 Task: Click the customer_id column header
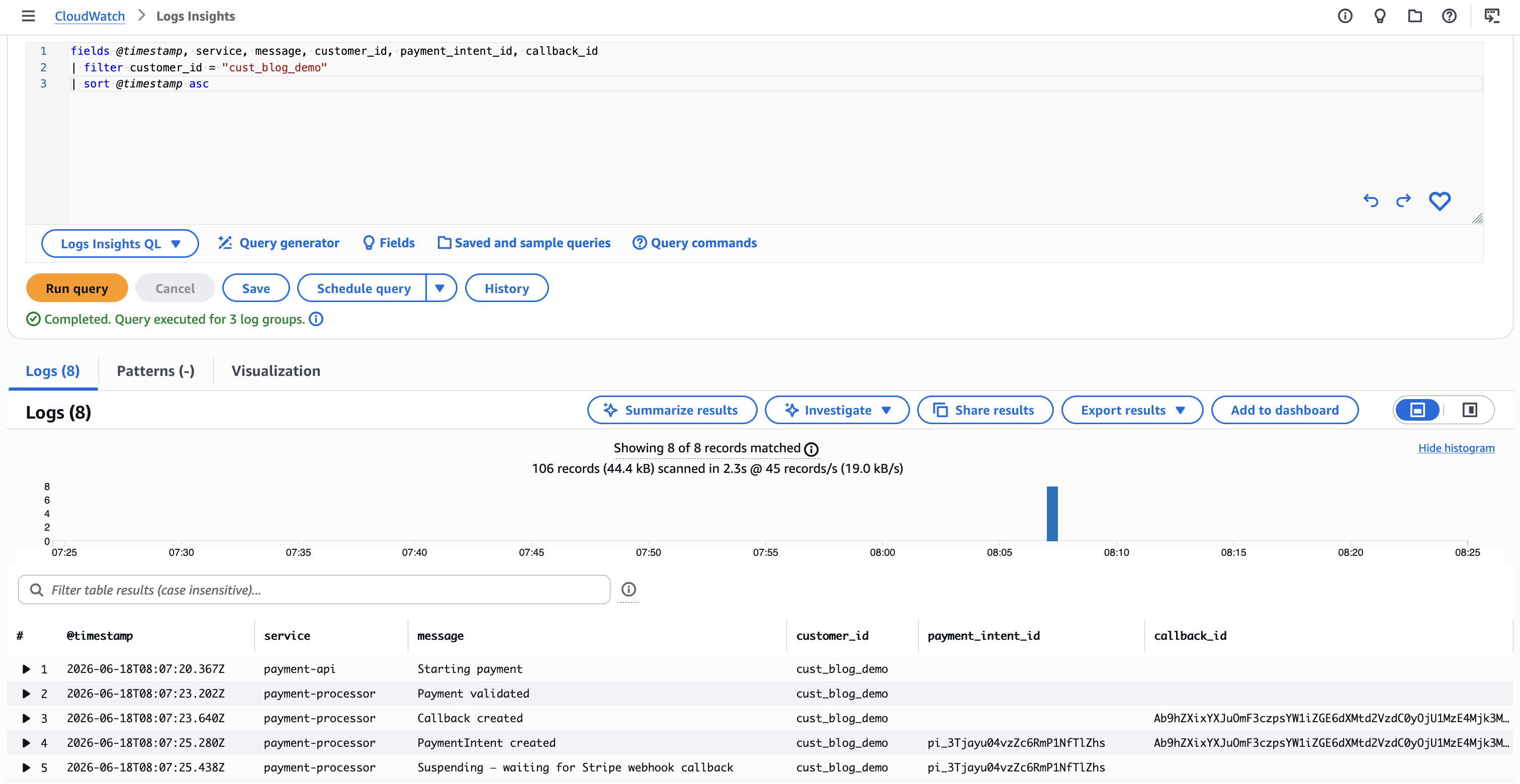click(x=832, y=635)
